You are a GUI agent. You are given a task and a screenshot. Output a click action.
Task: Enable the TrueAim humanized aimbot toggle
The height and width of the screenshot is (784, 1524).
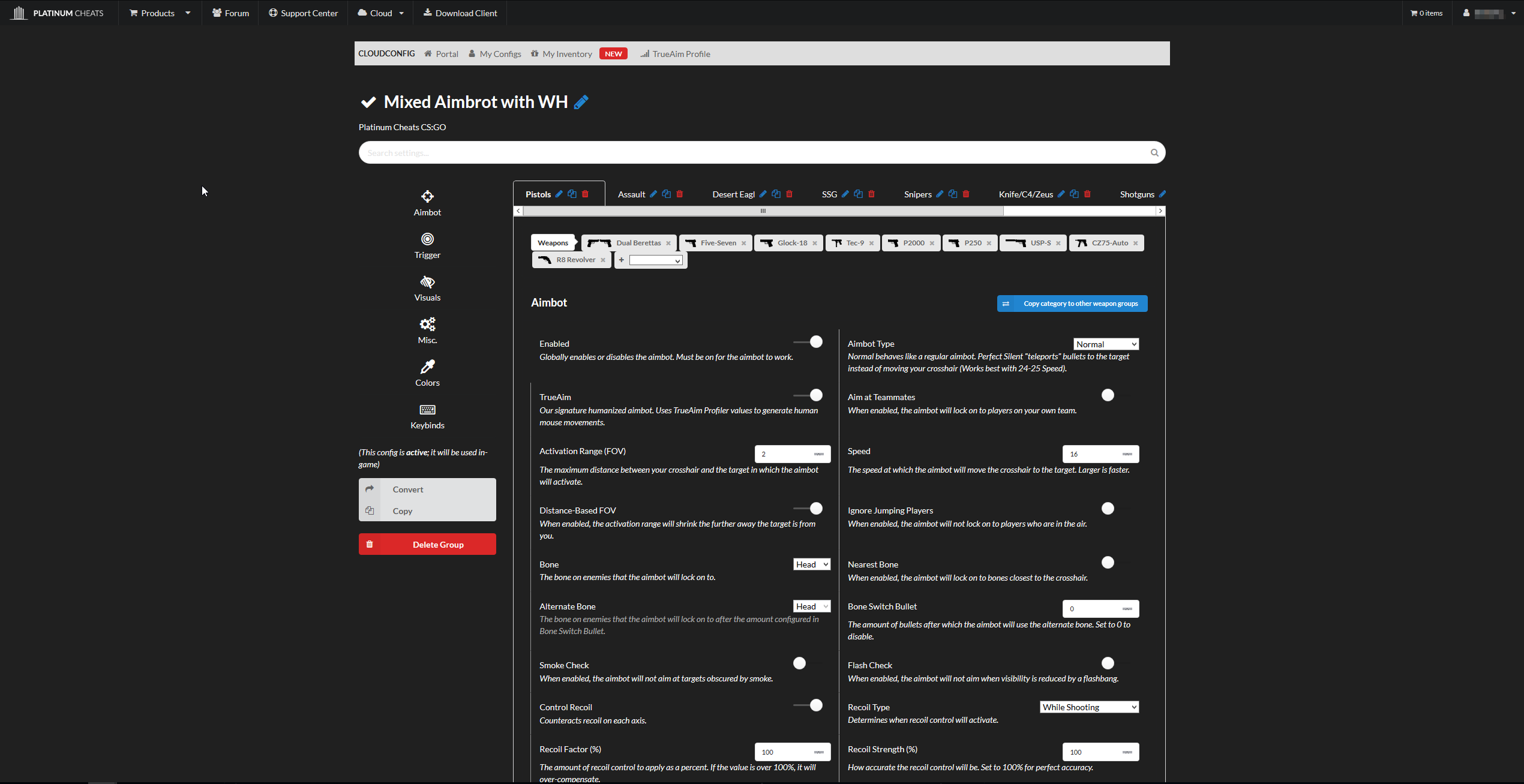point(815,395)
